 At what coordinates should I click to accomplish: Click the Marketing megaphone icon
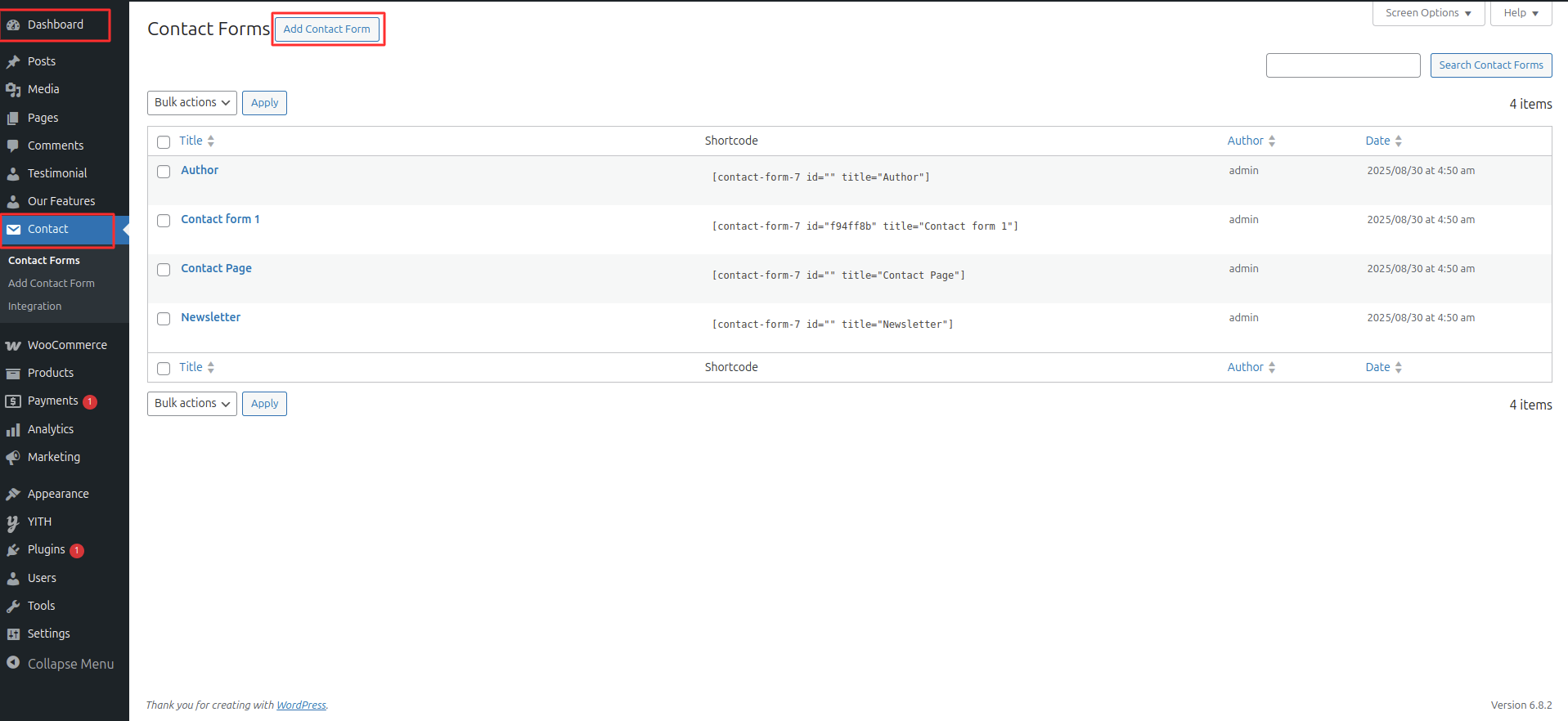click(13, 457)
